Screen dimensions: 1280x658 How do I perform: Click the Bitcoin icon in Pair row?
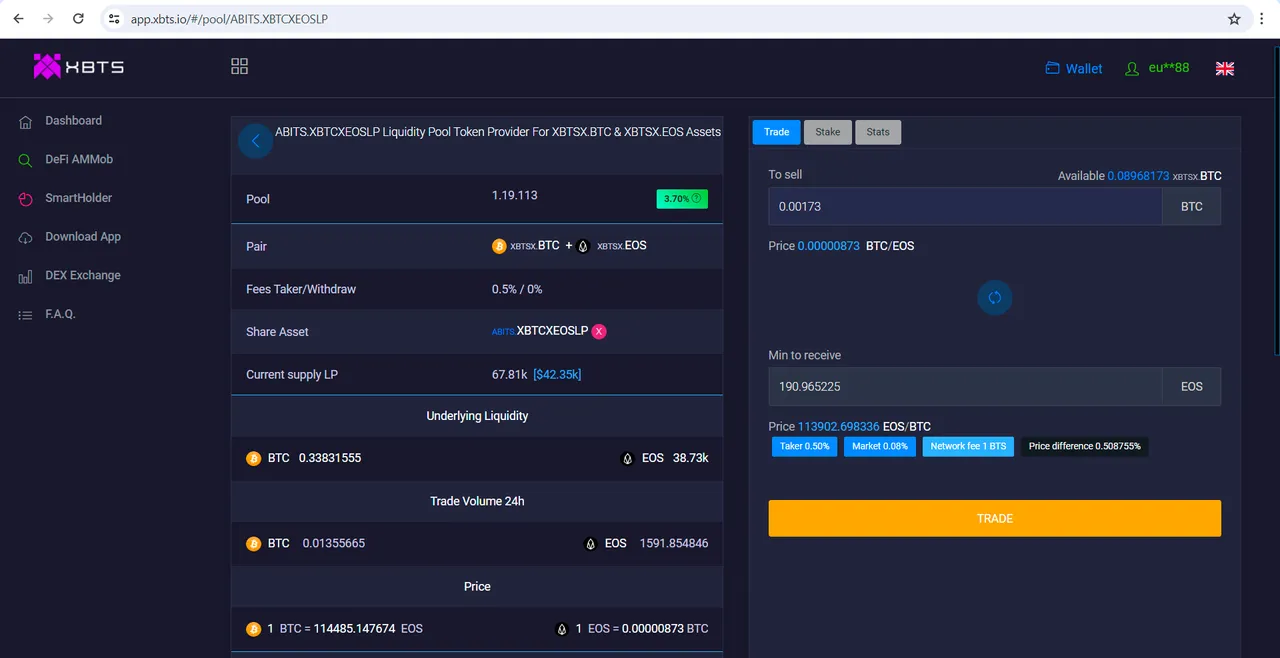pyautogui.click(x=499, y=246)
